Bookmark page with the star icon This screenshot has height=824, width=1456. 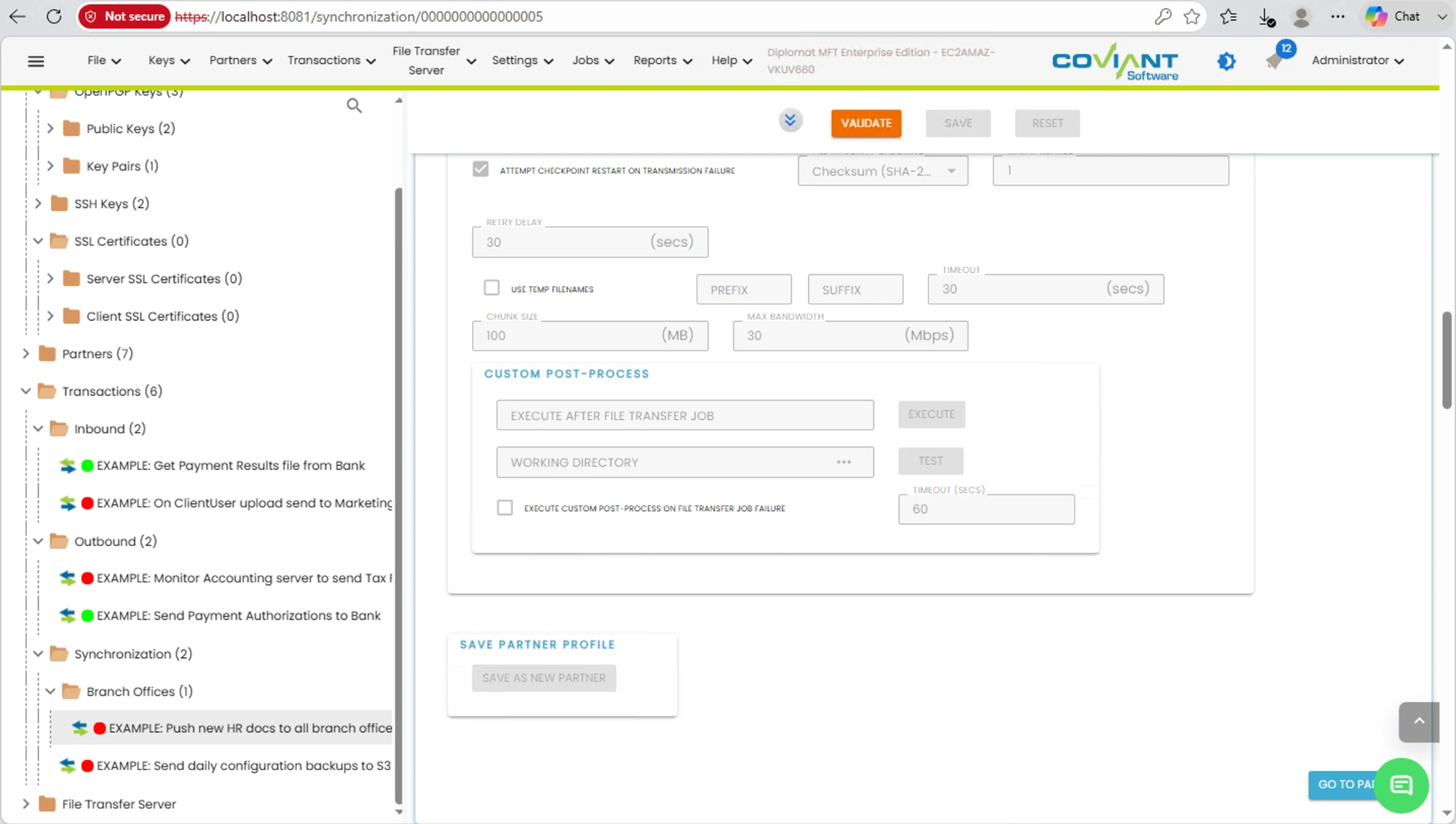1192,16
